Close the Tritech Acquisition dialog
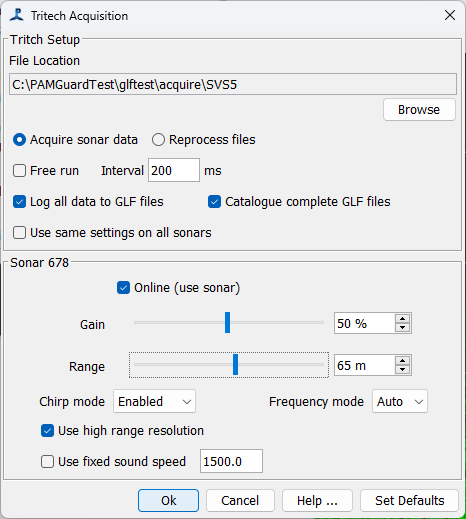The image size is (466, 519). coord(450,15)
